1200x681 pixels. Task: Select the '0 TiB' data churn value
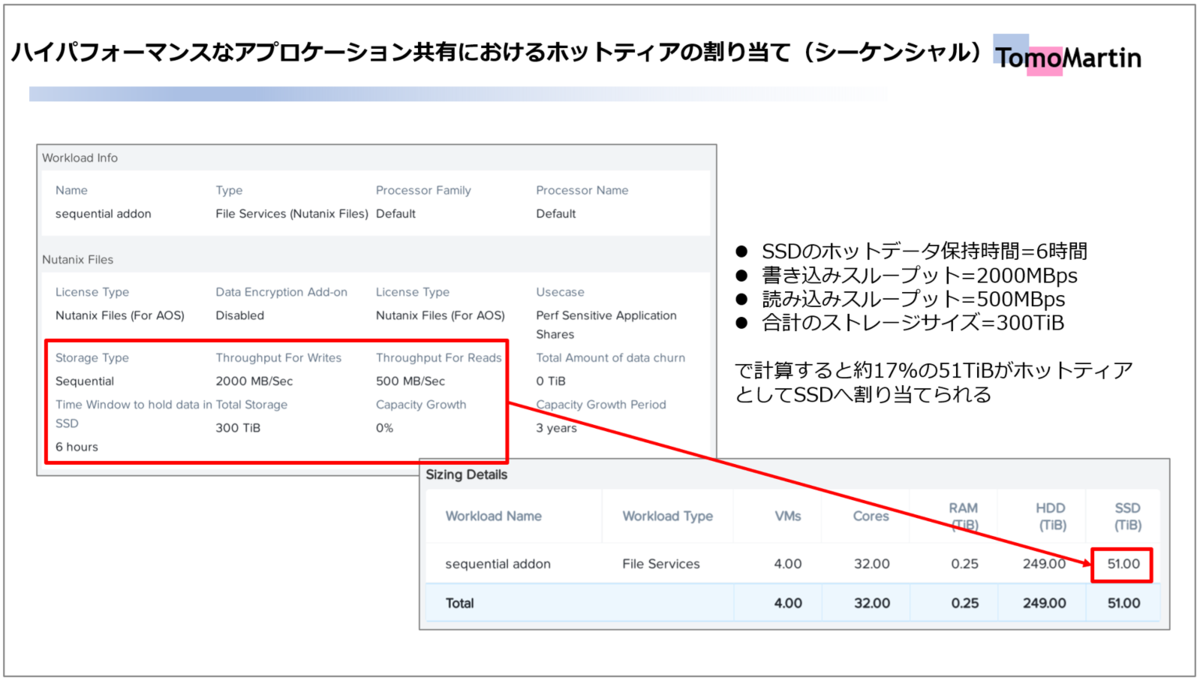pyautogui.click(x=551, y=381)
